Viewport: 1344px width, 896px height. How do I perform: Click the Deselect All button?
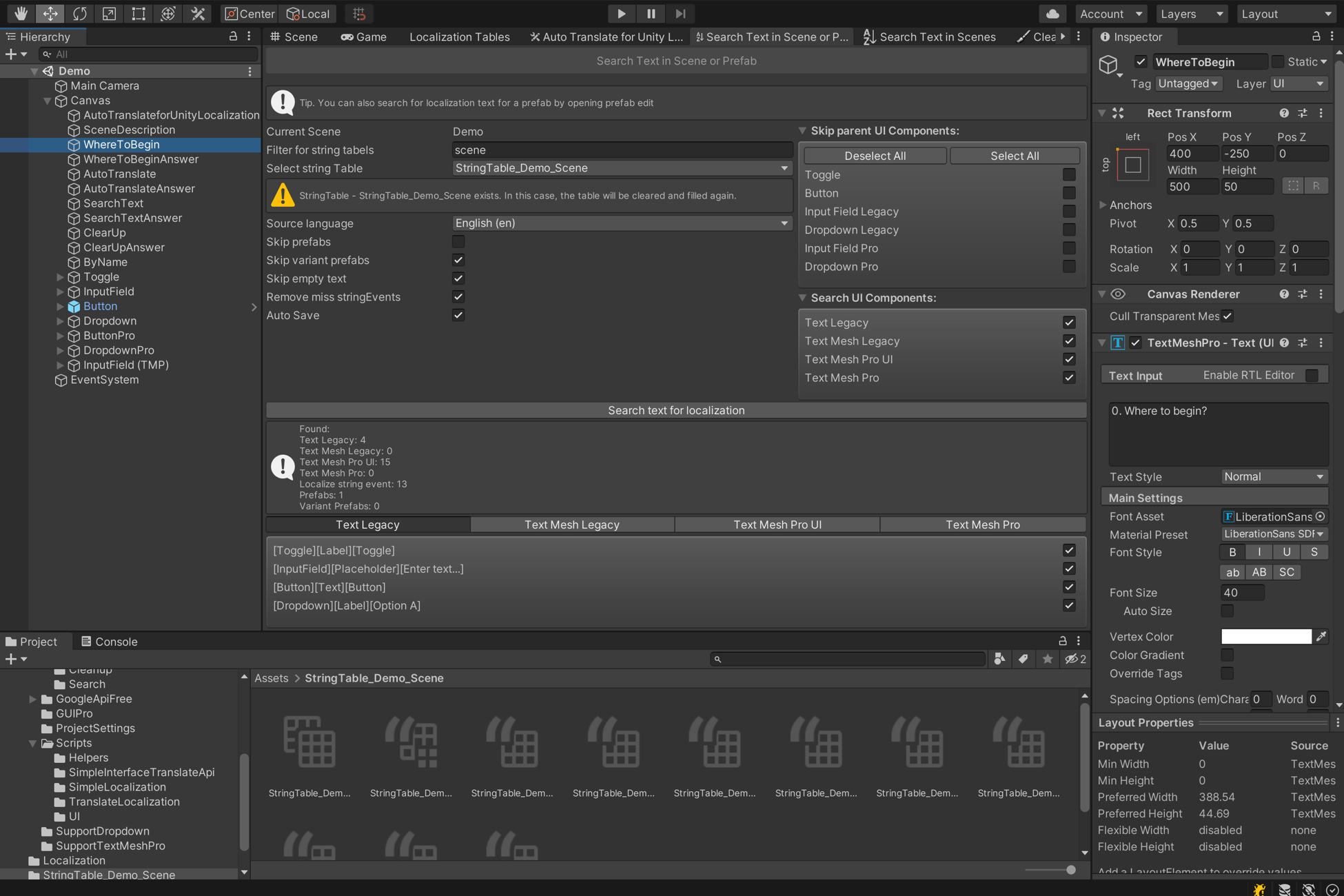875,156
